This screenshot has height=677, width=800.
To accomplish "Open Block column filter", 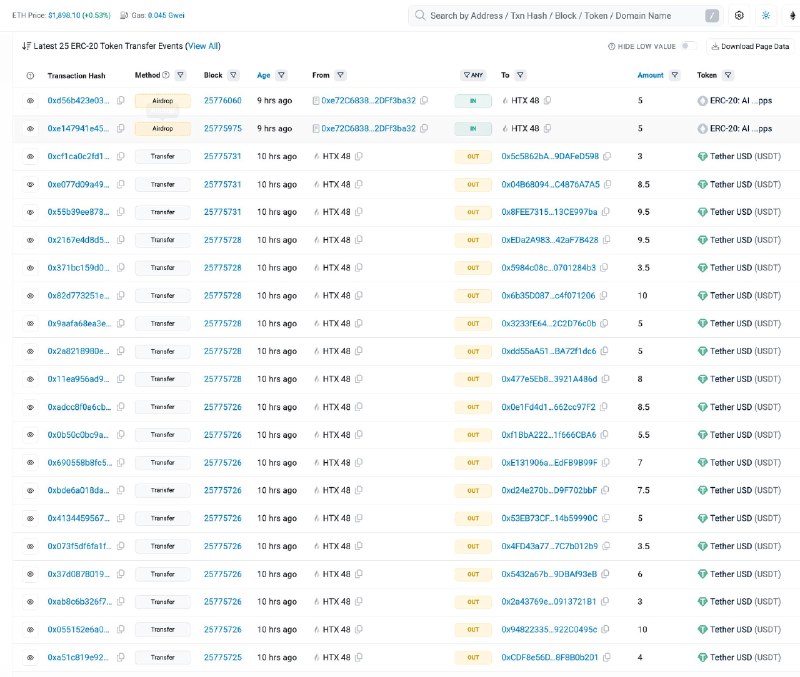I will [233, 75].
